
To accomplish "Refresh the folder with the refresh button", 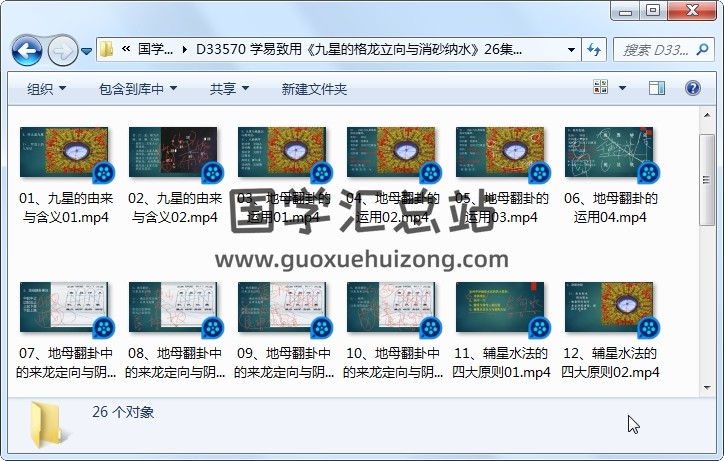I will click(x=594, y=49).
